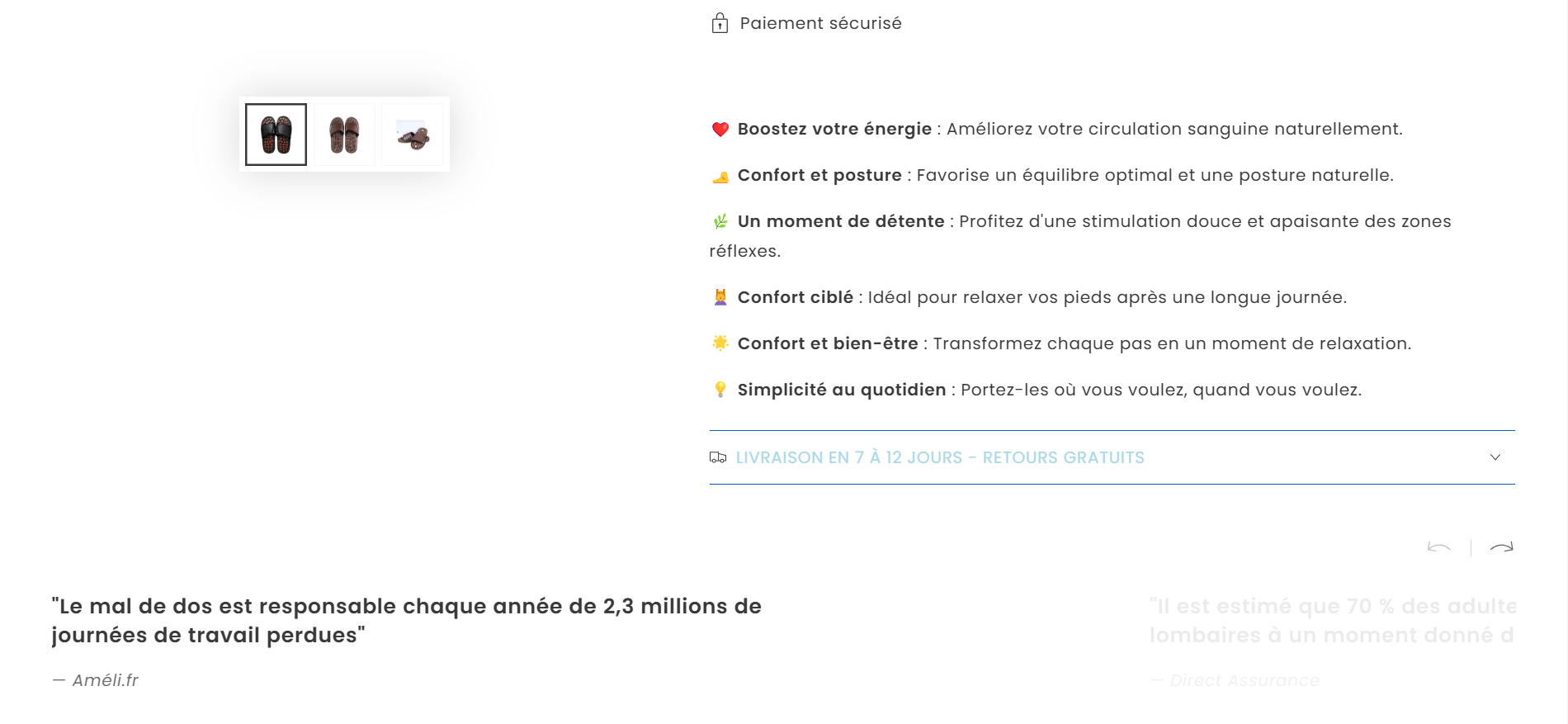Click the delivery truck icon

718,457
